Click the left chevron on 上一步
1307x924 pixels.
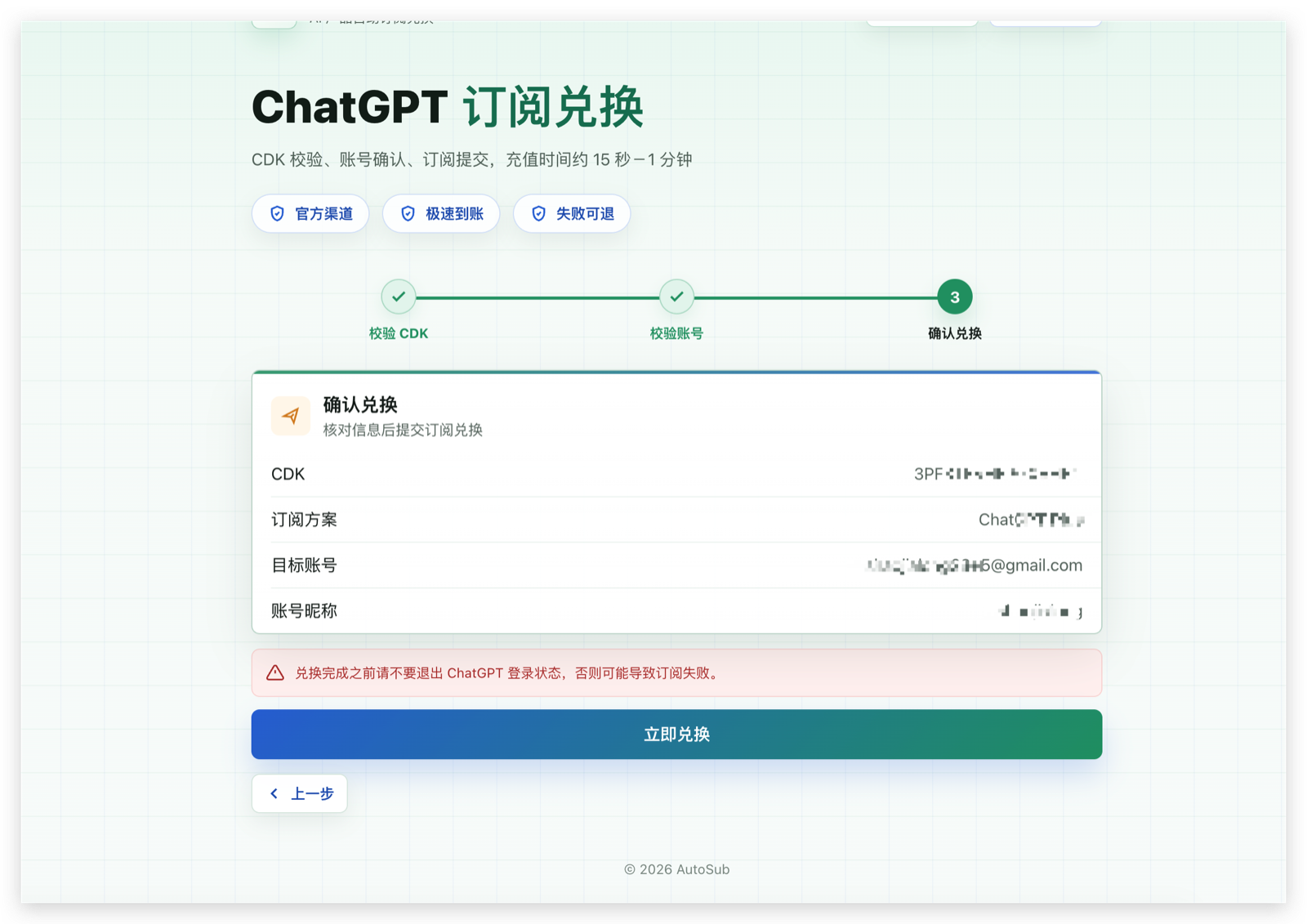tap(274, 793)
